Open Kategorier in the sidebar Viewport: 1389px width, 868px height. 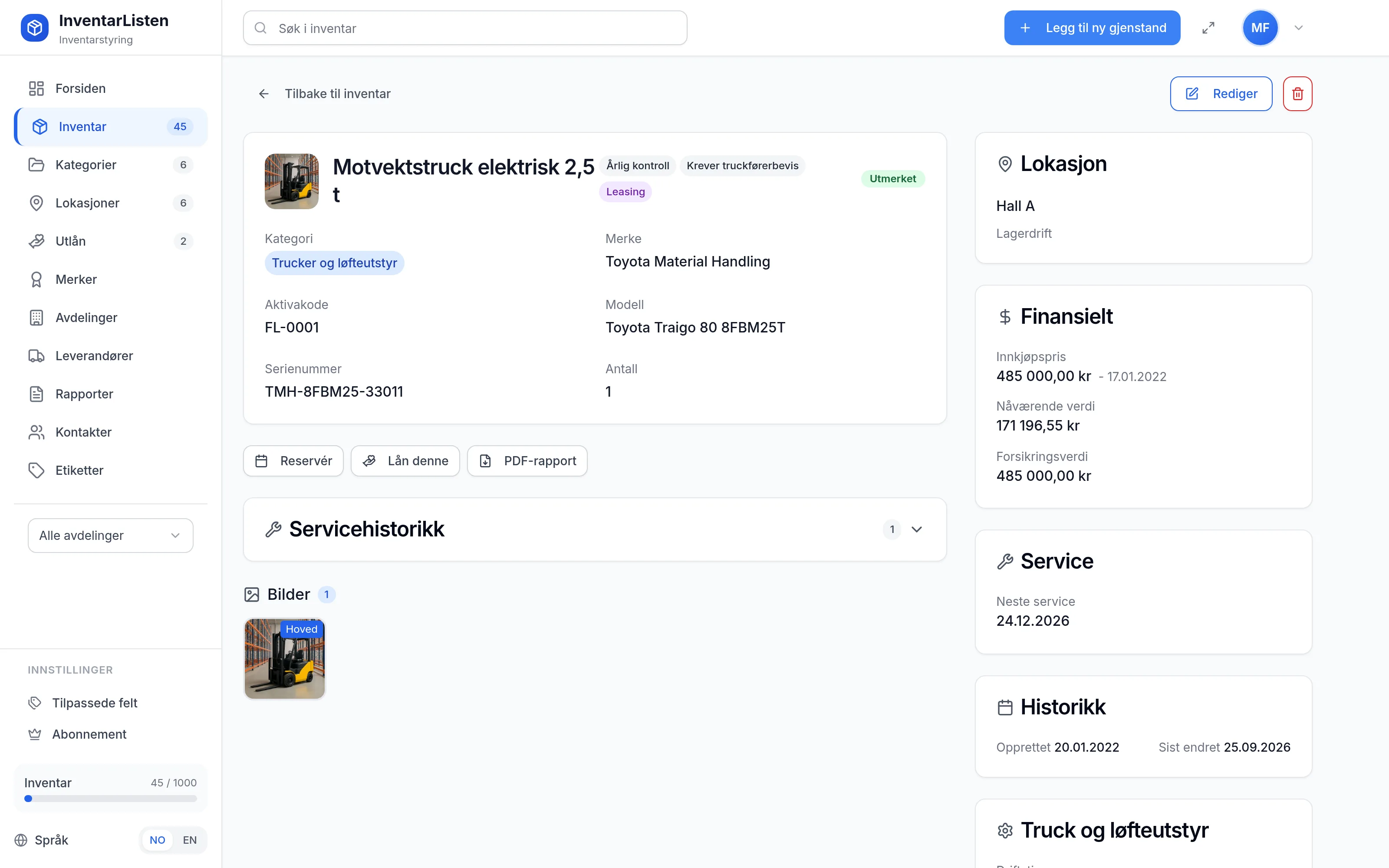[111, 165]
